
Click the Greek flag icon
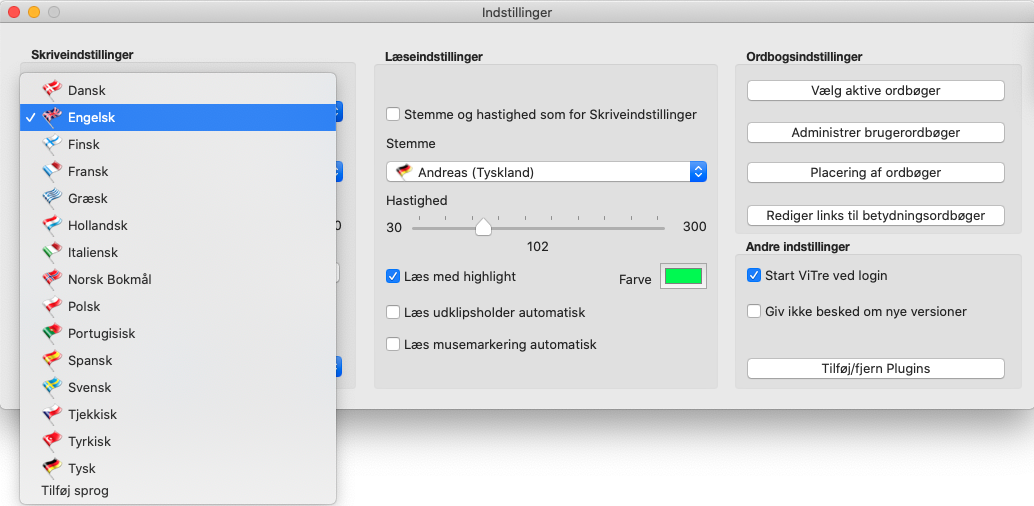[52, 198]
